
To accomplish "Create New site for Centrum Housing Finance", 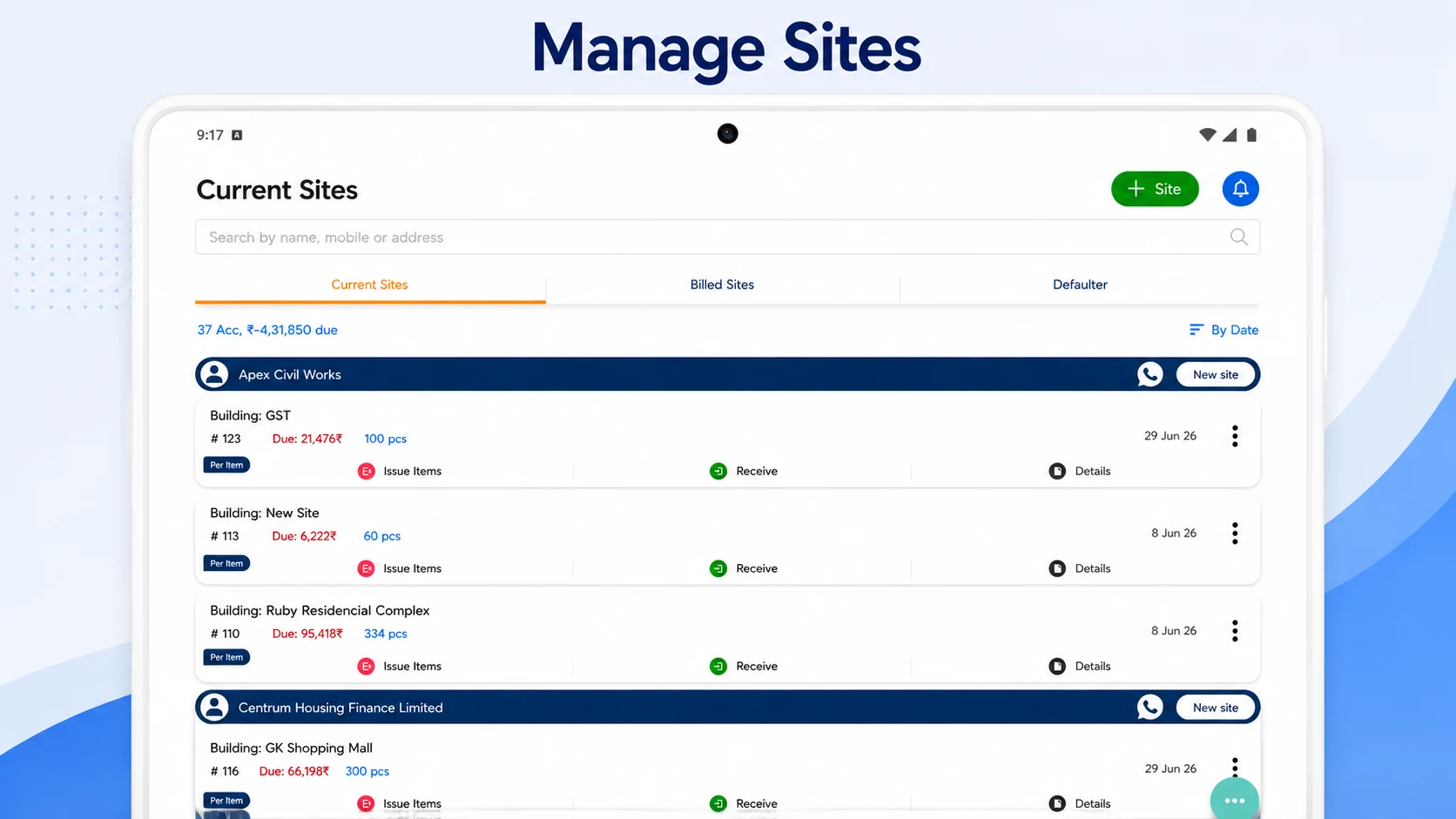I will (x=1216, y=708).
